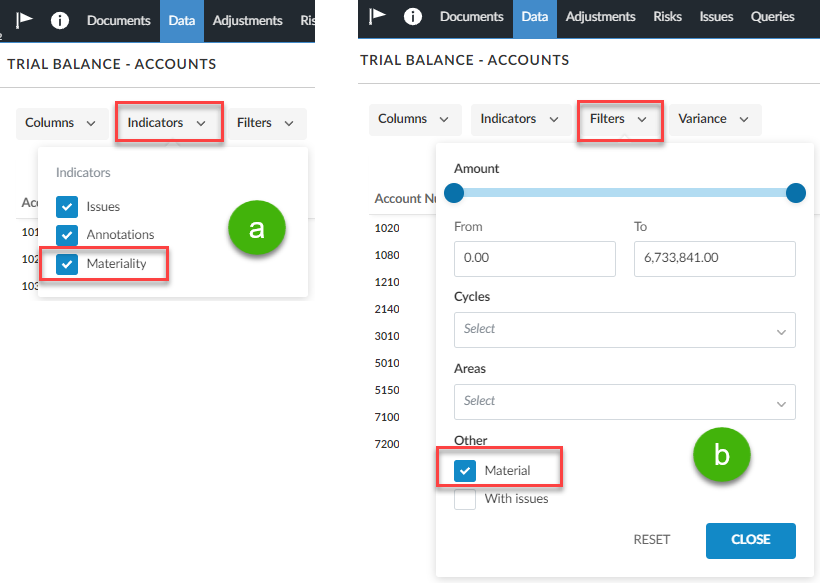Open Indicators dropdown in the right screenshot

click(521, 120)
